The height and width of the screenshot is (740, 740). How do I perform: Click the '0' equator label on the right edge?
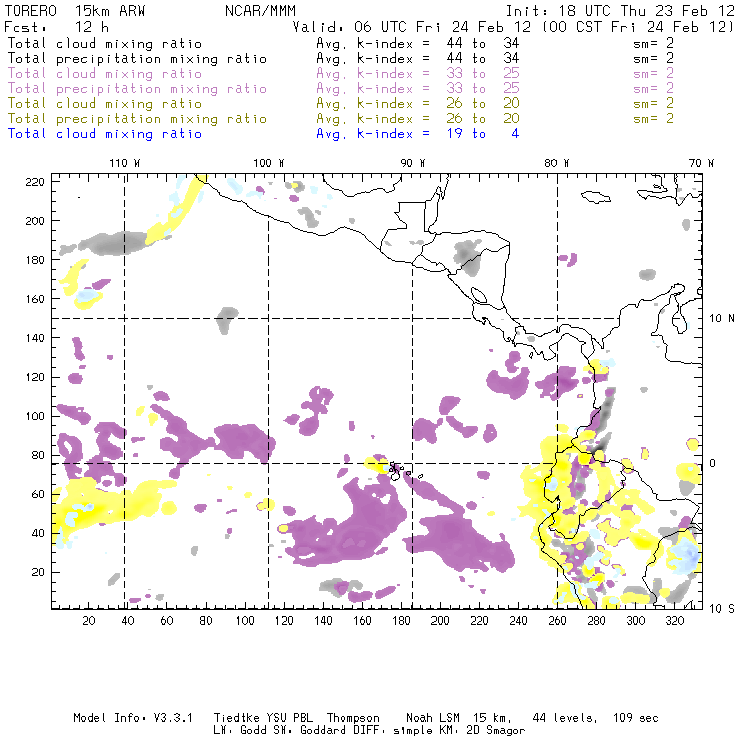pos(713,463)
